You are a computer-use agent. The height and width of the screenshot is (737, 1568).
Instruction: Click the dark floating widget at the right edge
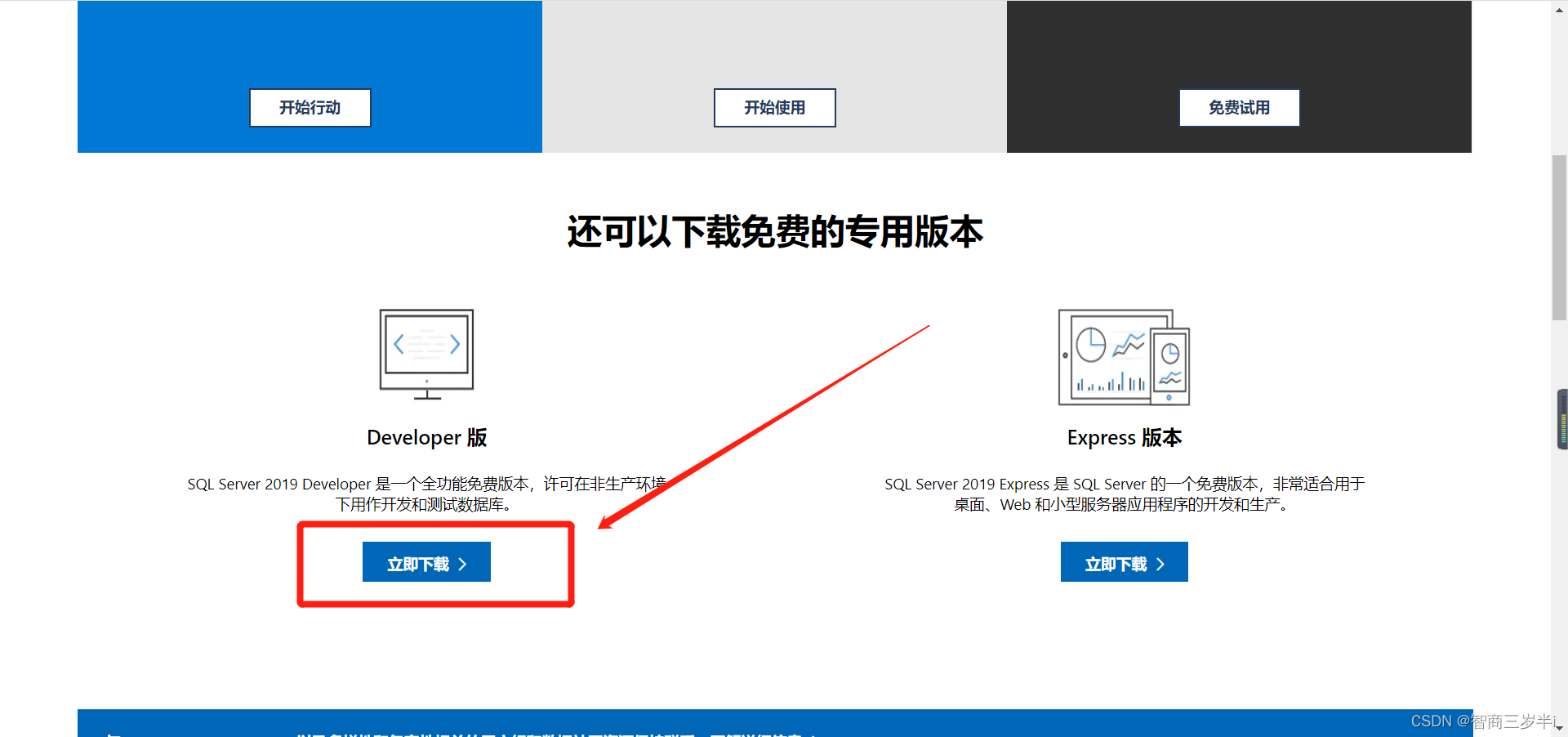point(1562,420)
